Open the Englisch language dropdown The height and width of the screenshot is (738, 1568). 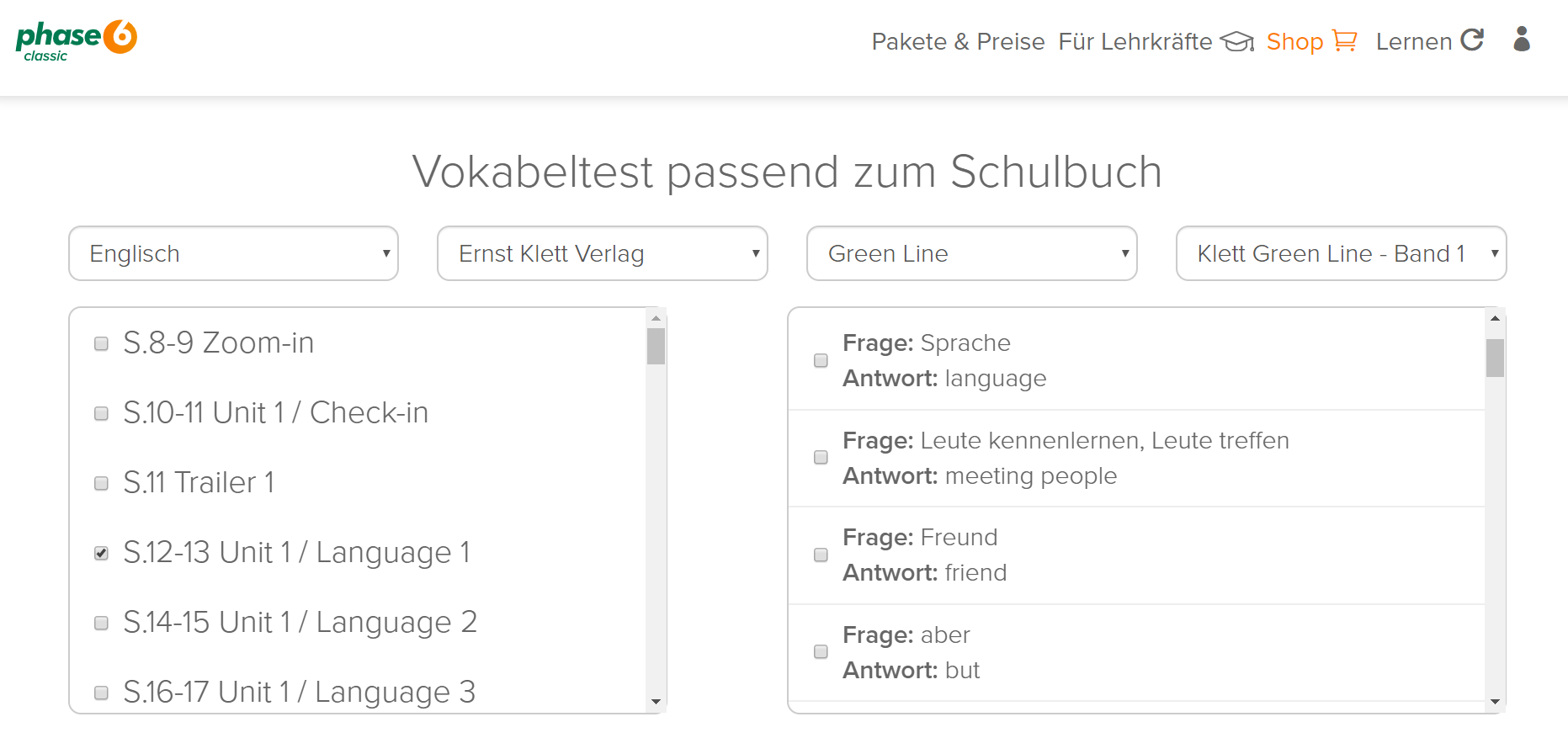[x=233, y=253]
